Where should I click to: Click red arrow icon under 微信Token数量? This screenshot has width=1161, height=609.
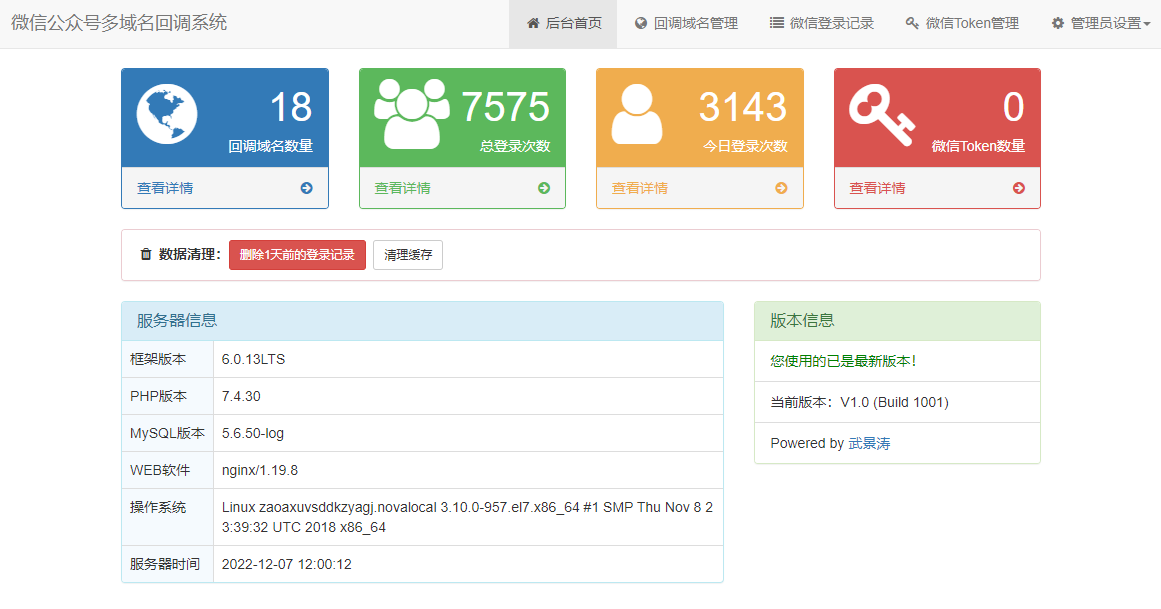point(1018,188)
